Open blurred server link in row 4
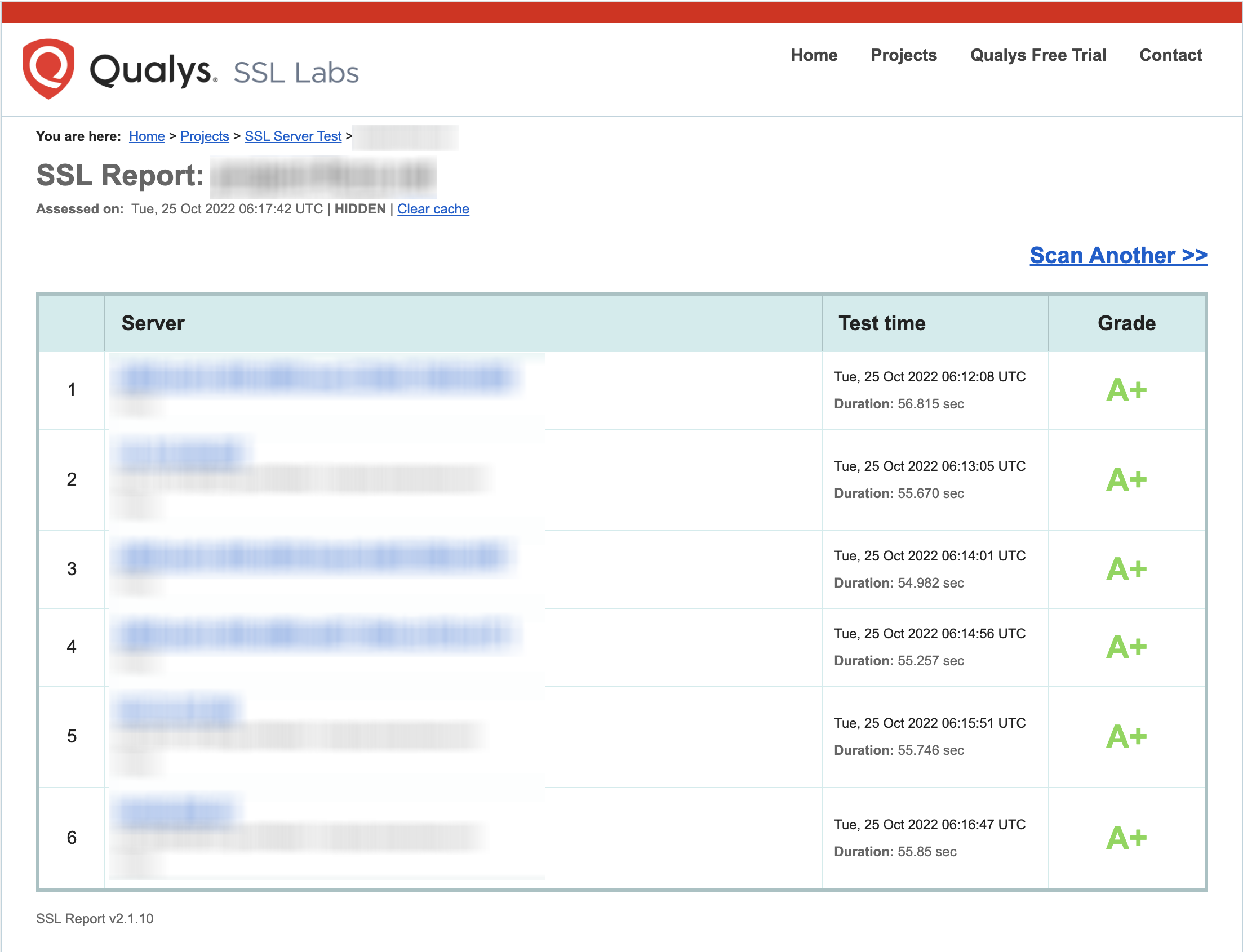1243x952 pixels. 315,634
